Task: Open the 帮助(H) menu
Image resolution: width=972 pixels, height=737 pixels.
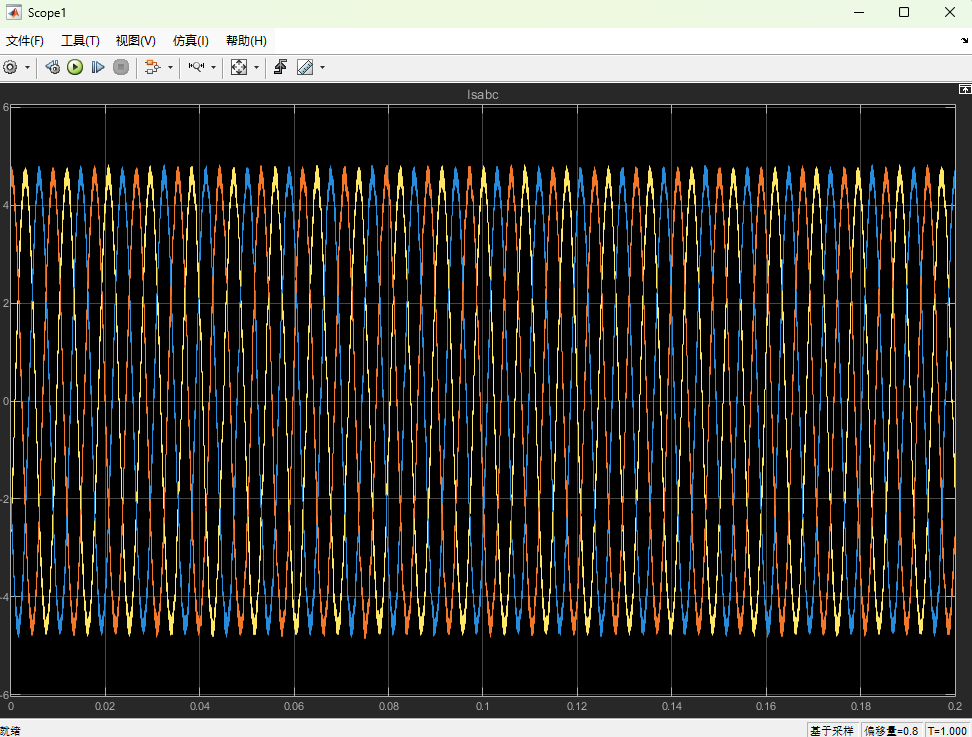Action: (246, 41)
